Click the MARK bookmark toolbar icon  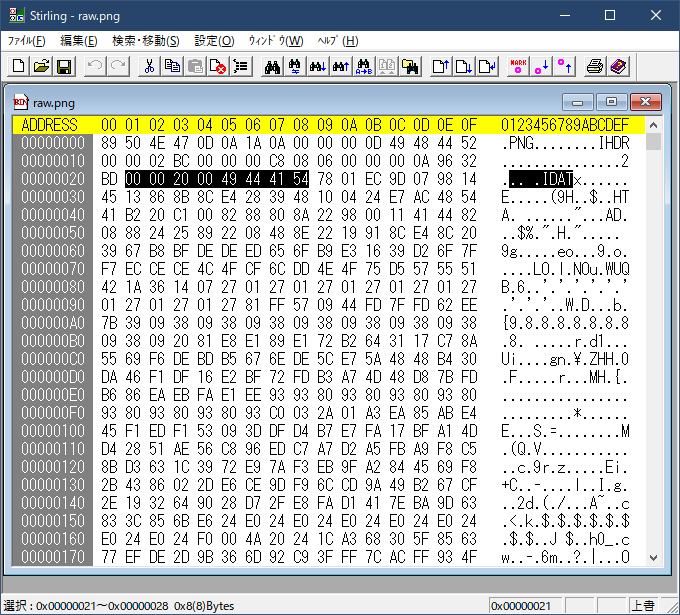pyautogui.click(x=518, y=67)
